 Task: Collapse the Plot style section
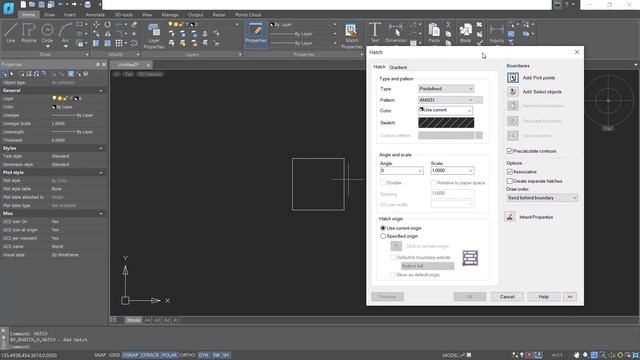[101, 173]
